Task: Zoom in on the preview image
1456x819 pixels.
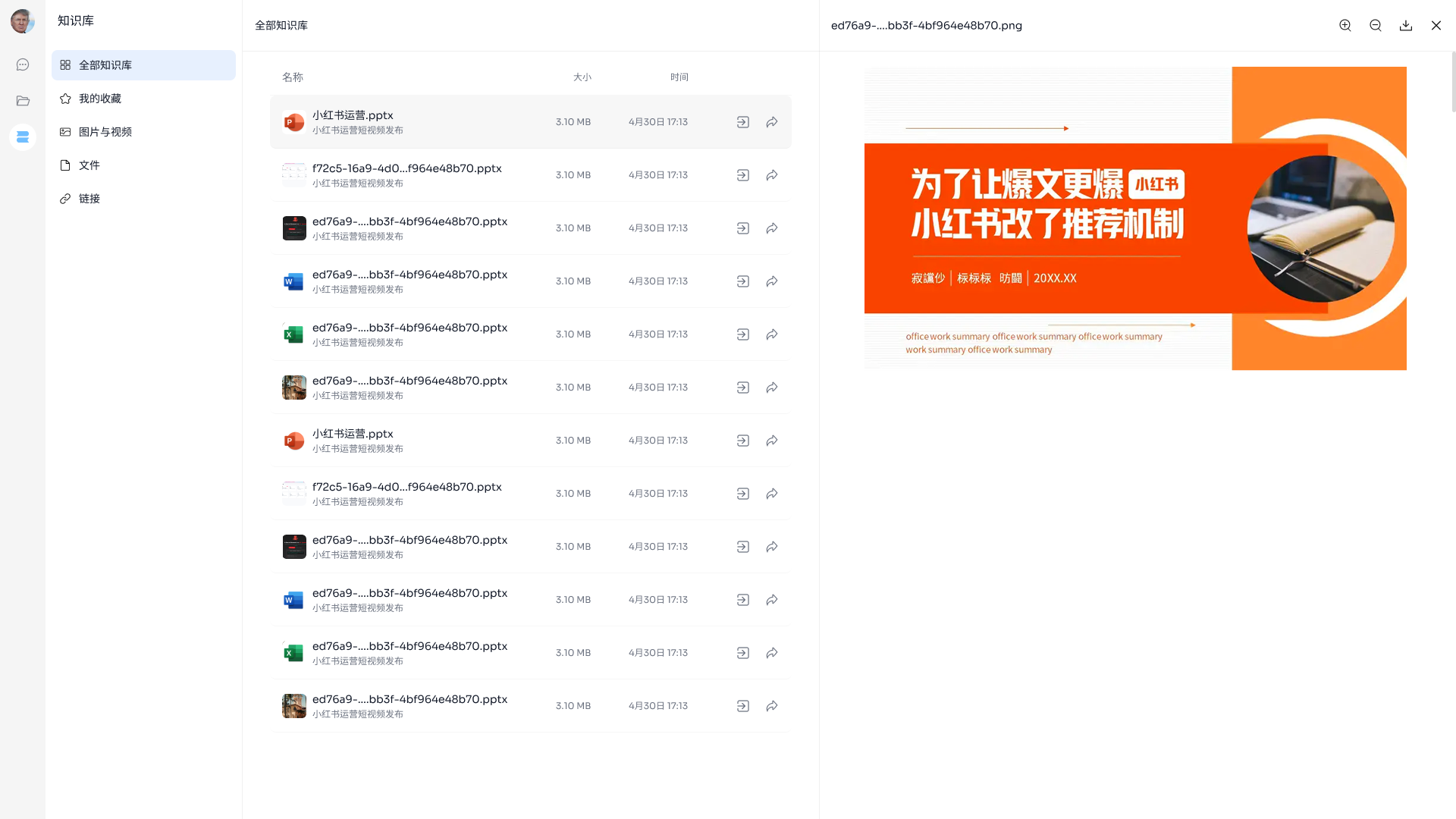Action: pyautogui.click(x=1345, y=26)
